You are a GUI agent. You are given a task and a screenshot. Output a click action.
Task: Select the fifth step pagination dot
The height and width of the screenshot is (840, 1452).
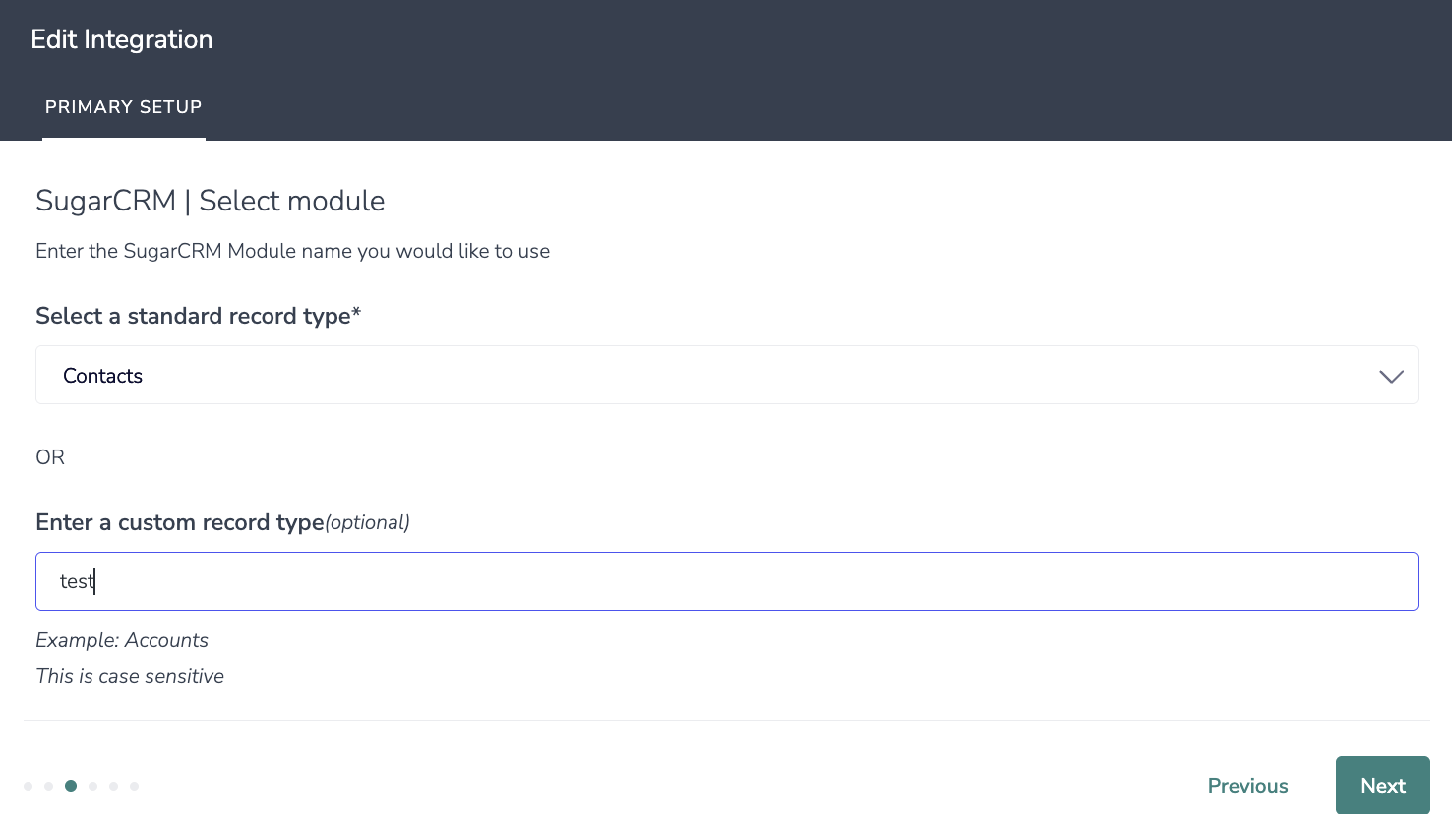(114, 786)
